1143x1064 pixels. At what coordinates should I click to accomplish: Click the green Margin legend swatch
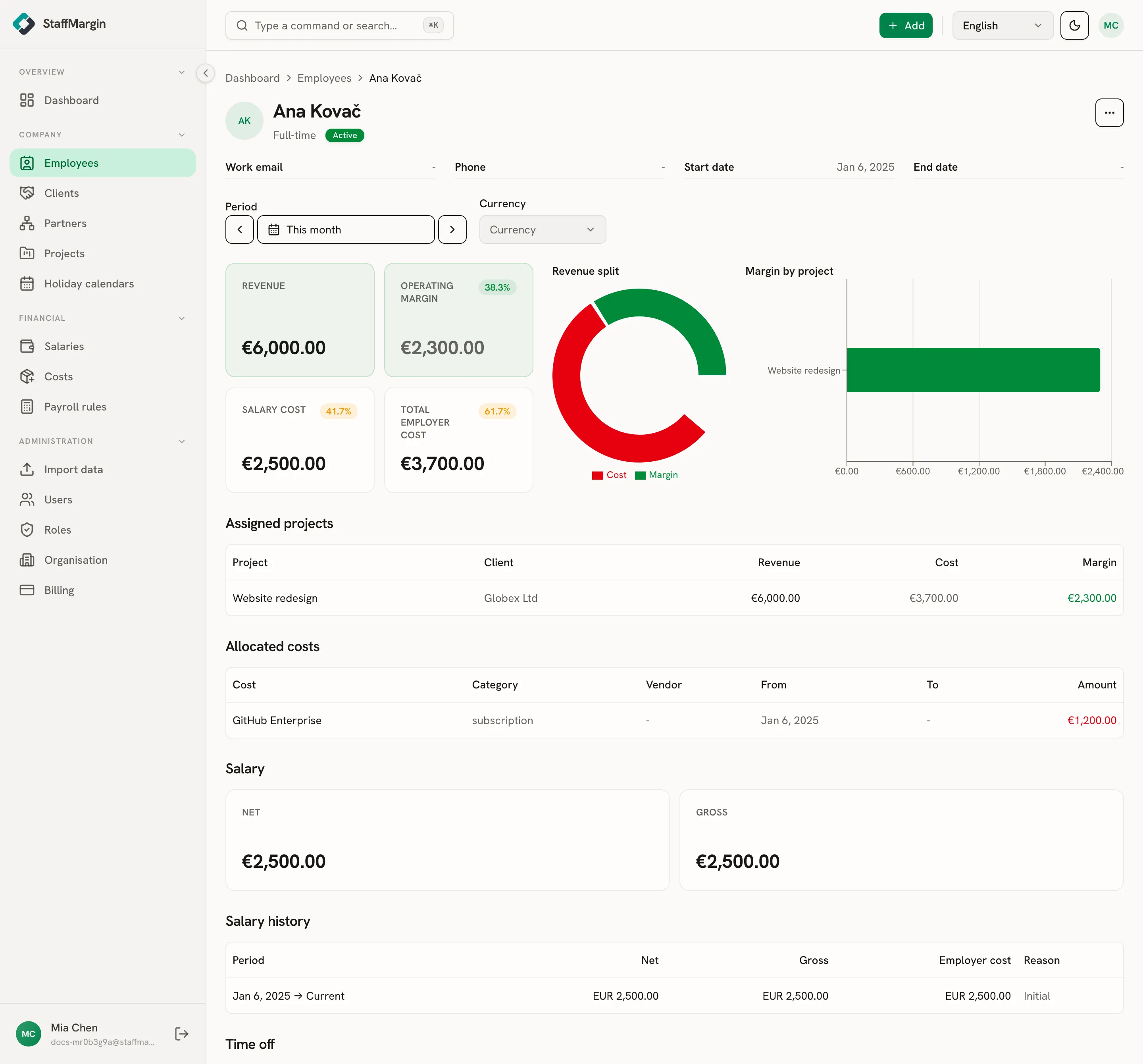640,475
